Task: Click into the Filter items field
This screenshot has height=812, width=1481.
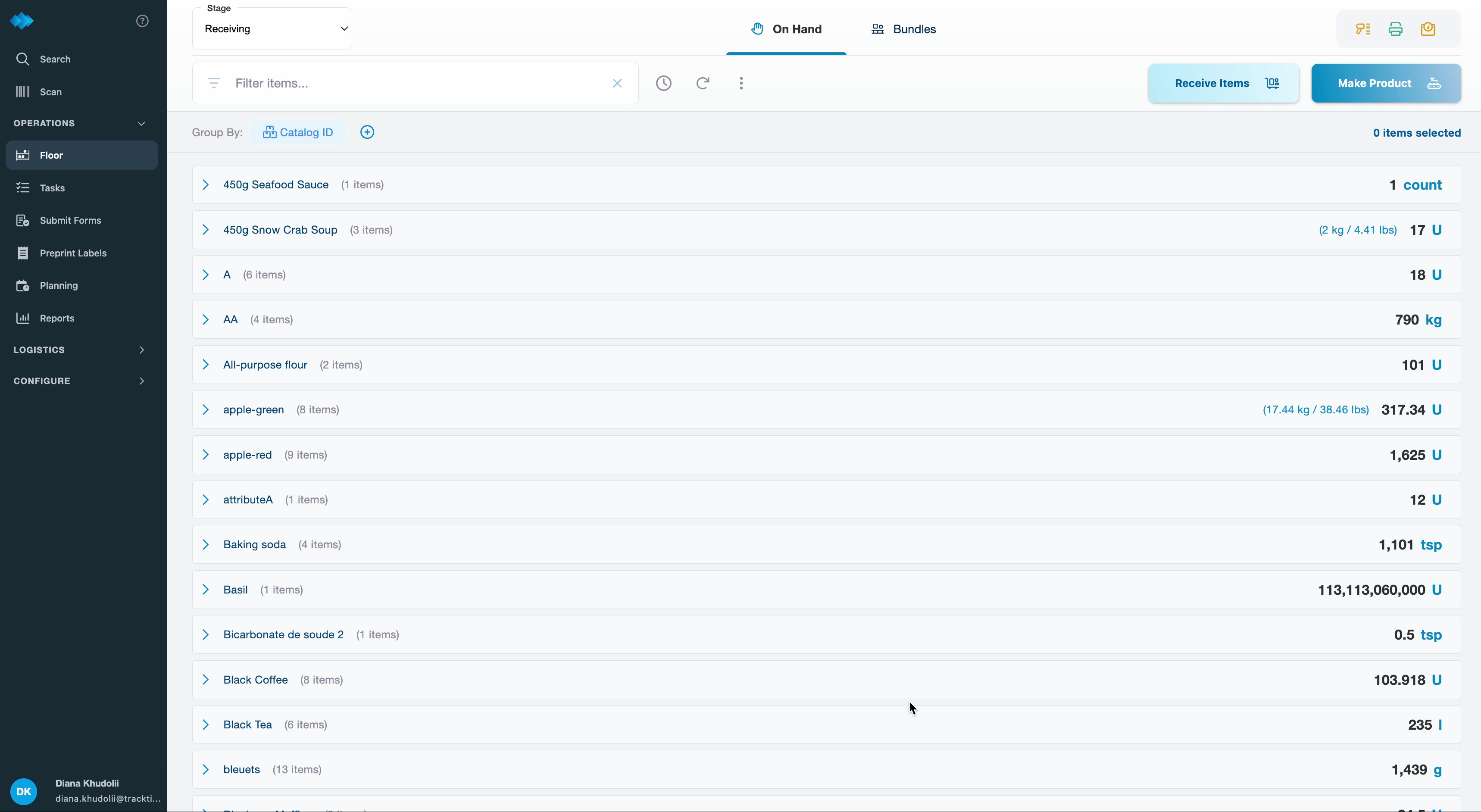Action: (414, 83)
